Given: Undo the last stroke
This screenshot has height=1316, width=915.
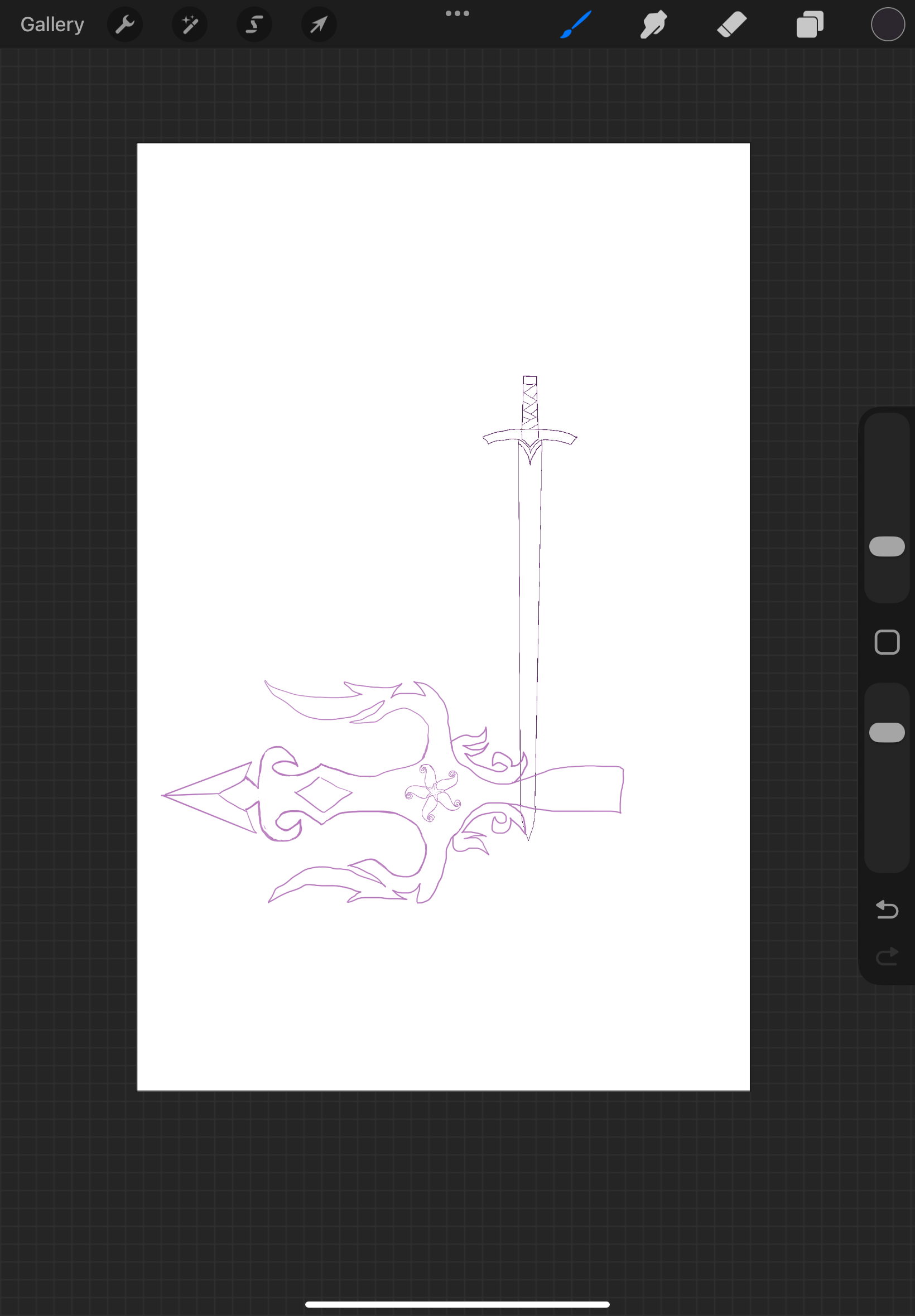Looking at the screenshot, I should [887, 909].
